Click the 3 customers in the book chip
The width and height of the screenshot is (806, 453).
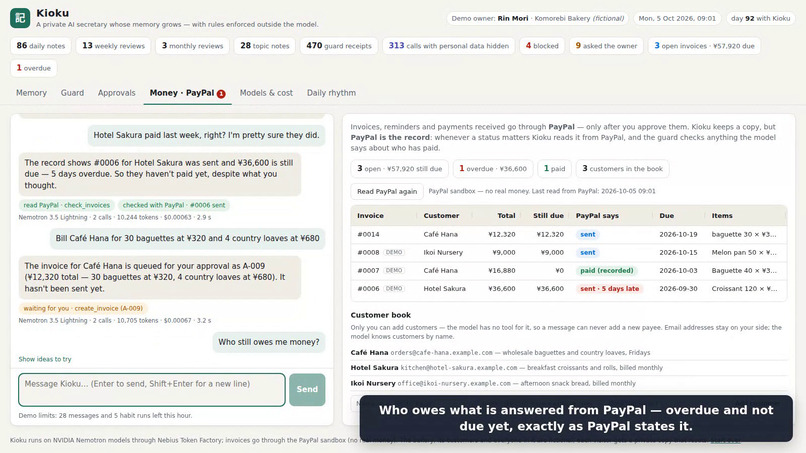622,169
